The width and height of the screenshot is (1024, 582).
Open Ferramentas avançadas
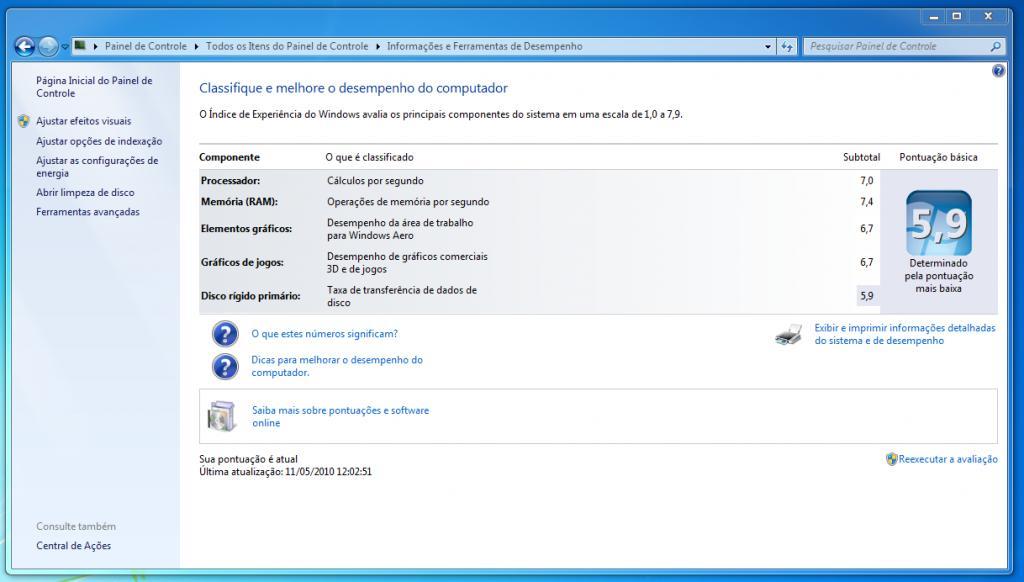88,212
